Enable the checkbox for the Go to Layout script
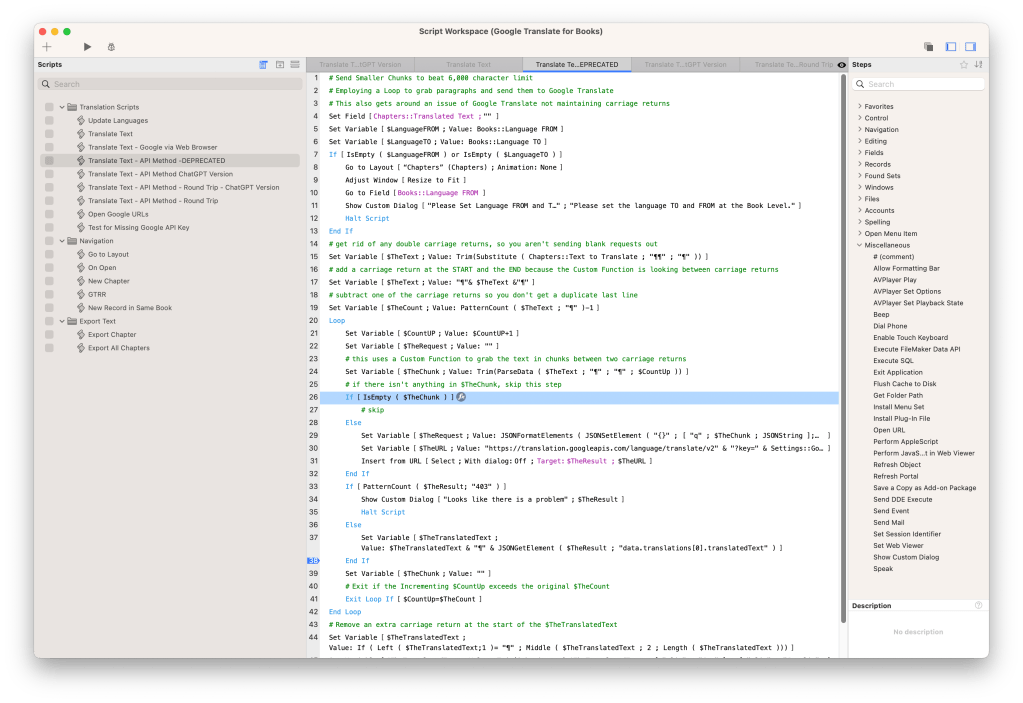Image resolution: width=1023 pixels, height=703 pixels. [49, 254]
